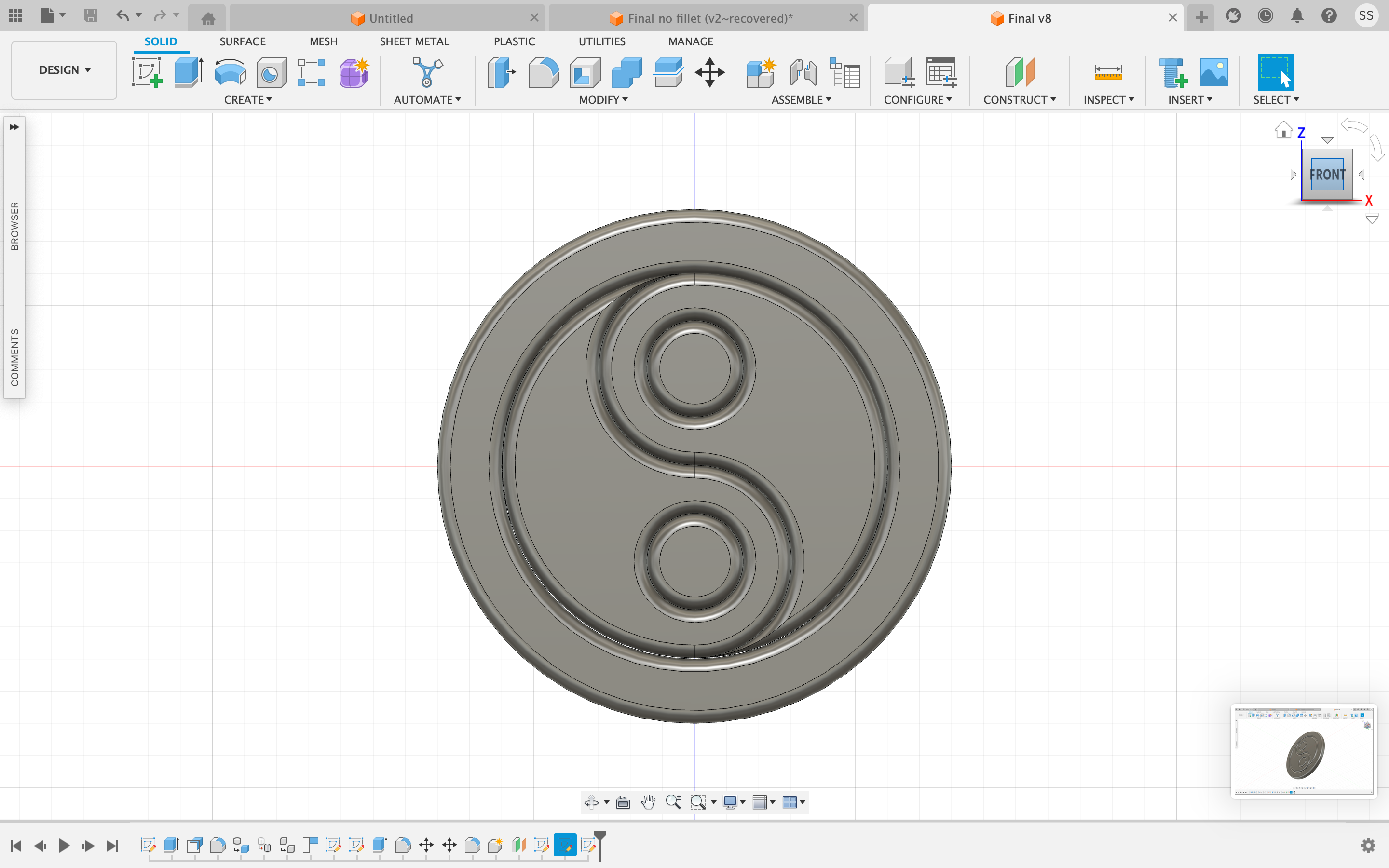1389x868 pixels.
Task: Expand the CREATE menu
Action: coord(248,100)
